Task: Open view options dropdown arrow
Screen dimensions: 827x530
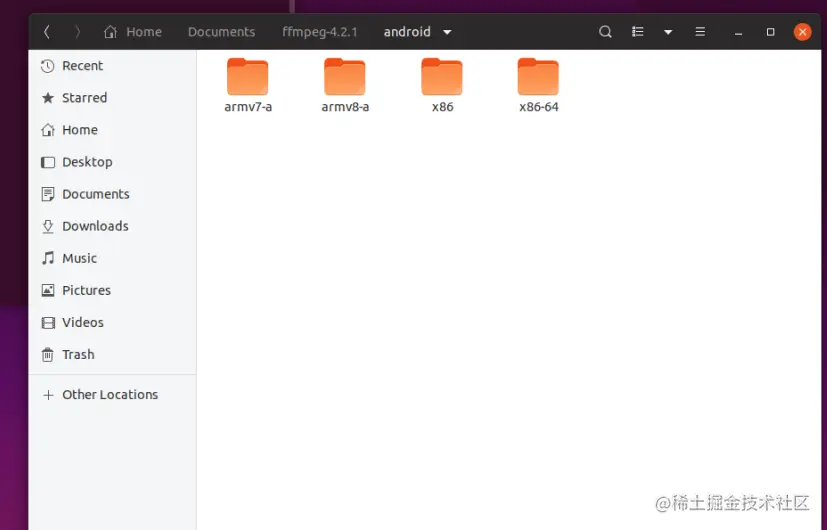Action: click(x=668, y=32)
